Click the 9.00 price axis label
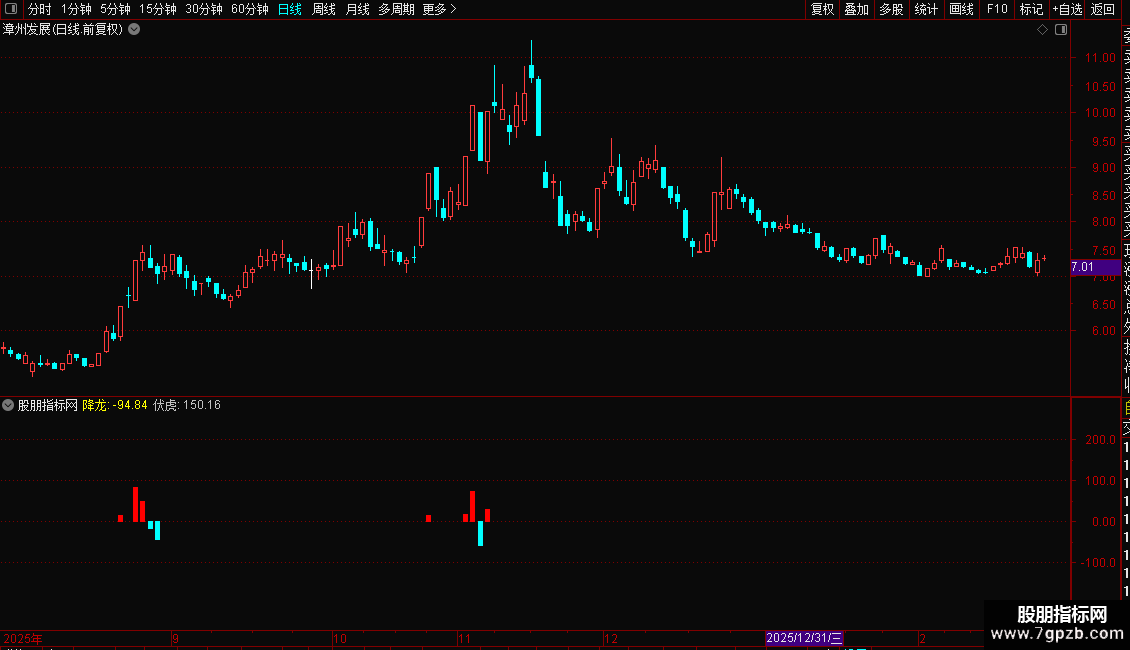This screenshot has width=1130, height=650. (x=1103, y=167)
